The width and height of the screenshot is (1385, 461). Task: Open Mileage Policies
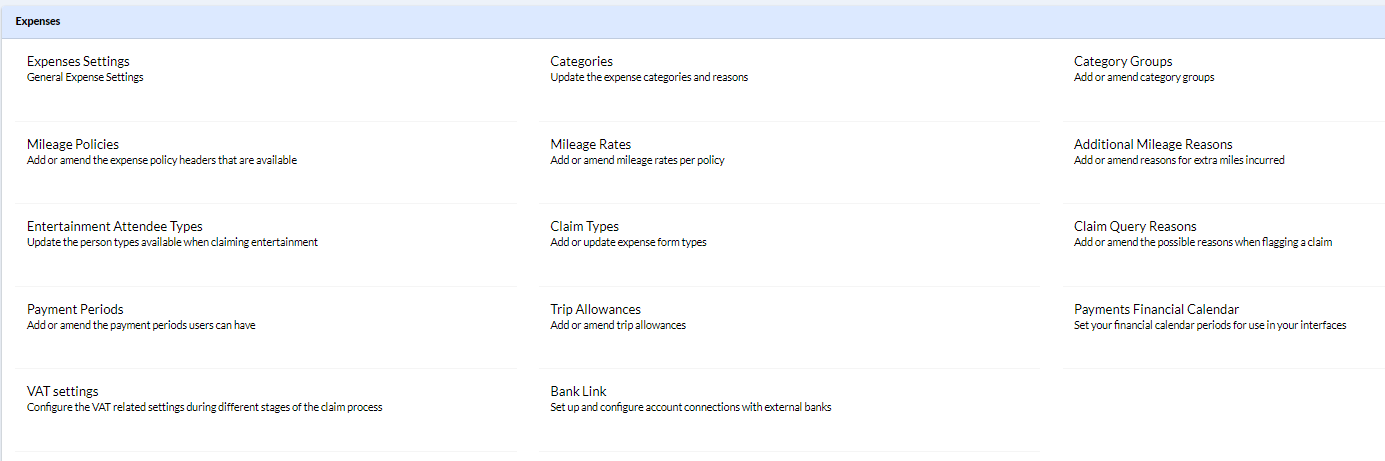(x=73, y=144)
